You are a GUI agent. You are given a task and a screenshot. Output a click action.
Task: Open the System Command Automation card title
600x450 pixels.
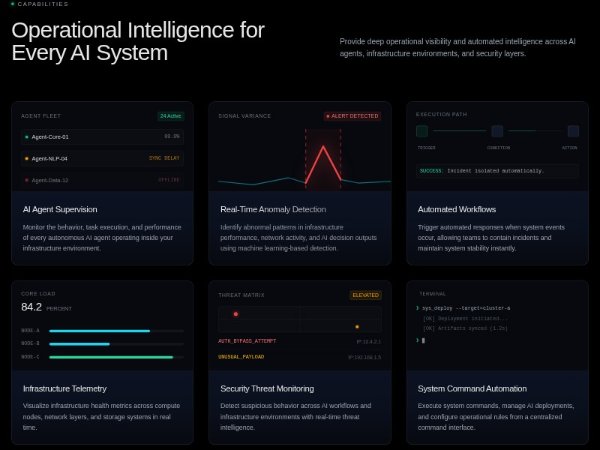[472, 388]
